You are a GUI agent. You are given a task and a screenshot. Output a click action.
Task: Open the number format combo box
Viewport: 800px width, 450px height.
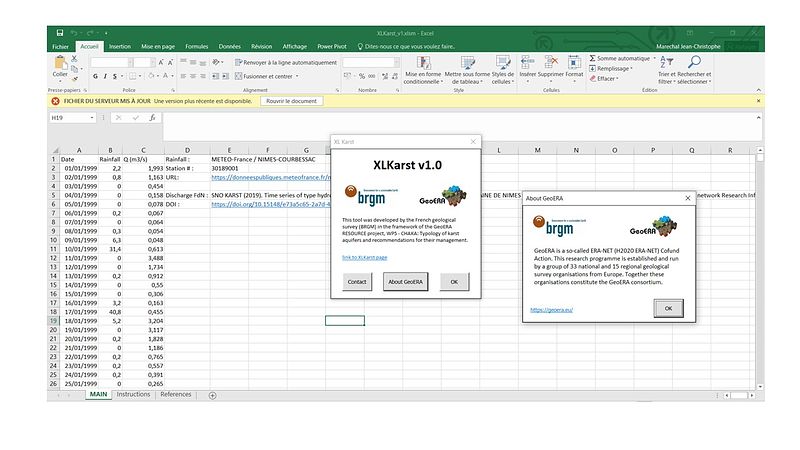click(x=371, y=62)
